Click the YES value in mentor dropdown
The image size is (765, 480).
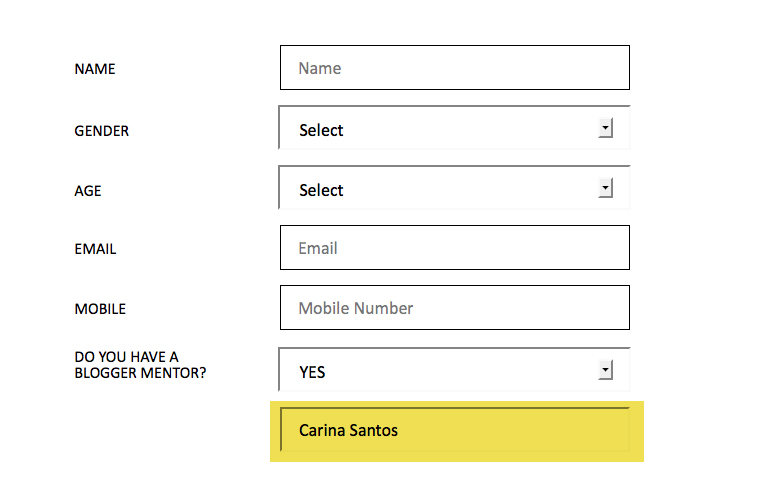pyautogui.click(x=312, y=372)
